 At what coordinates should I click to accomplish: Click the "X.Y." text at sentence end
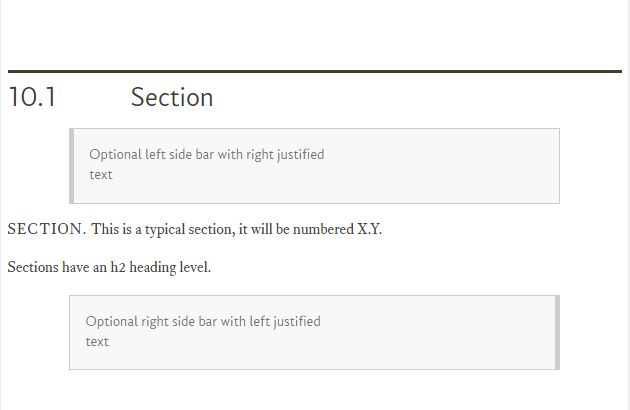coord(369,229)
